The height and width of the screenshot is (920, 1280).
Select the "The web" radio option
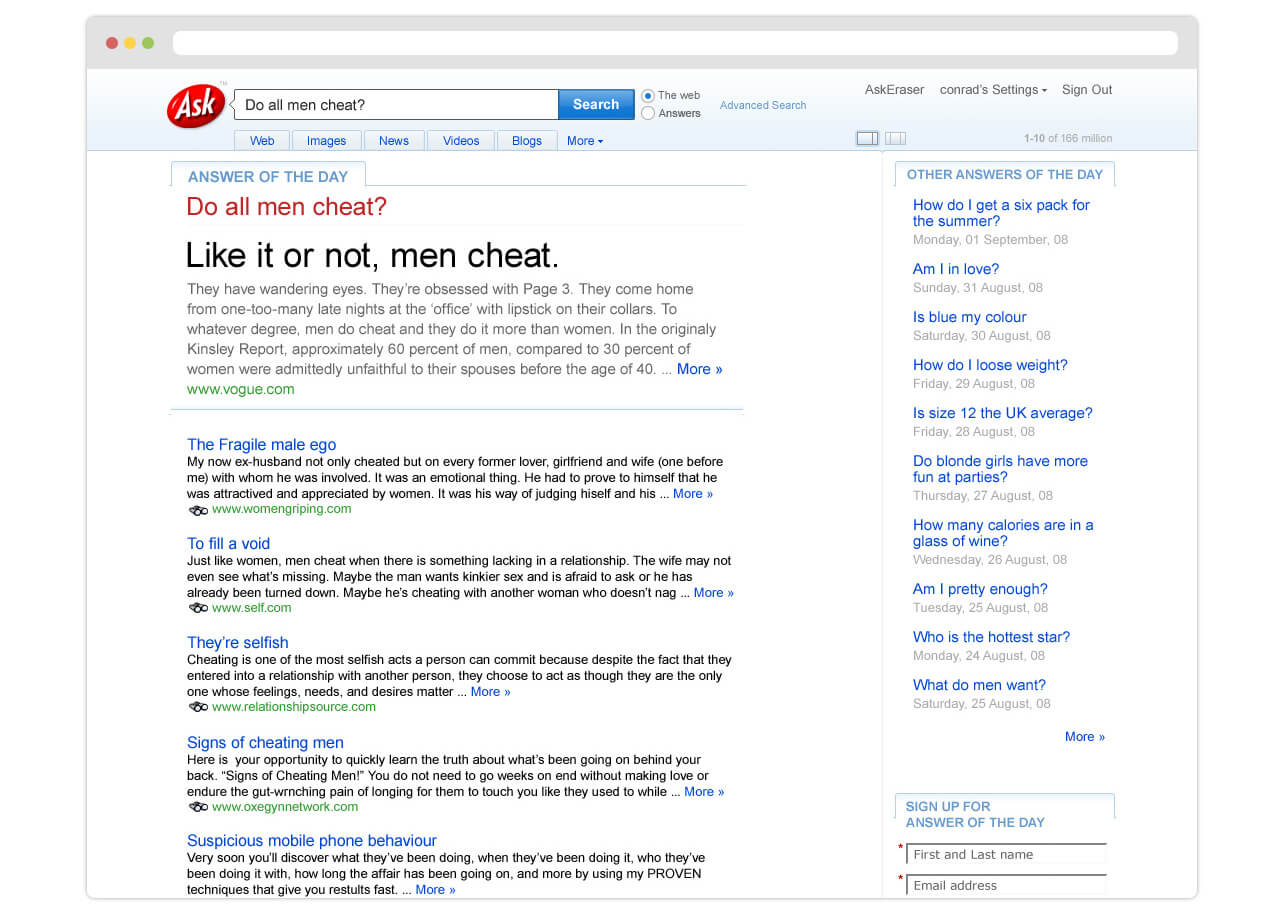coord(648,96)
